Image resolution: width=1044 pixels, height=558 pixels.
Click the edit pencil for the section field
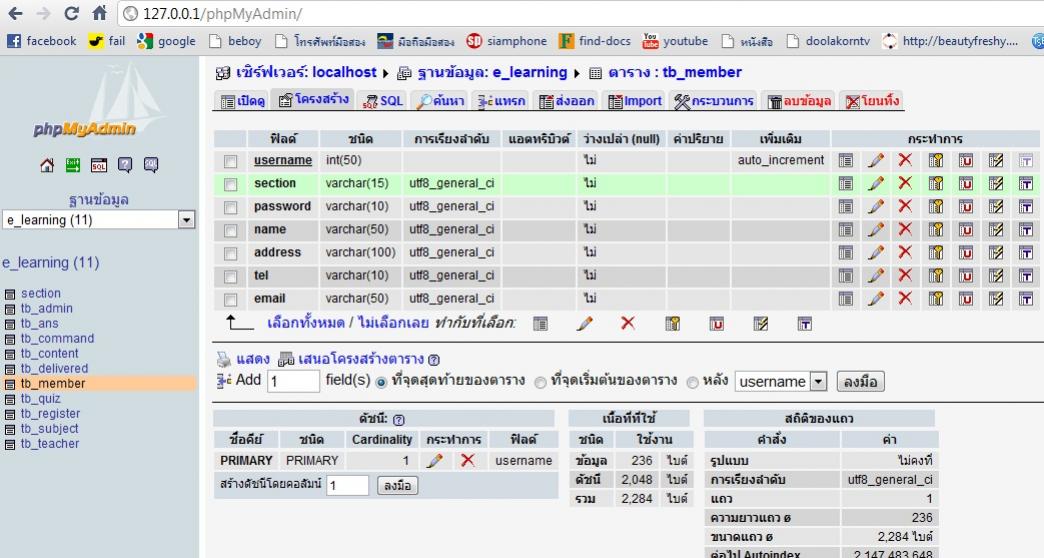pyautogui.click(x=875, y=183)
